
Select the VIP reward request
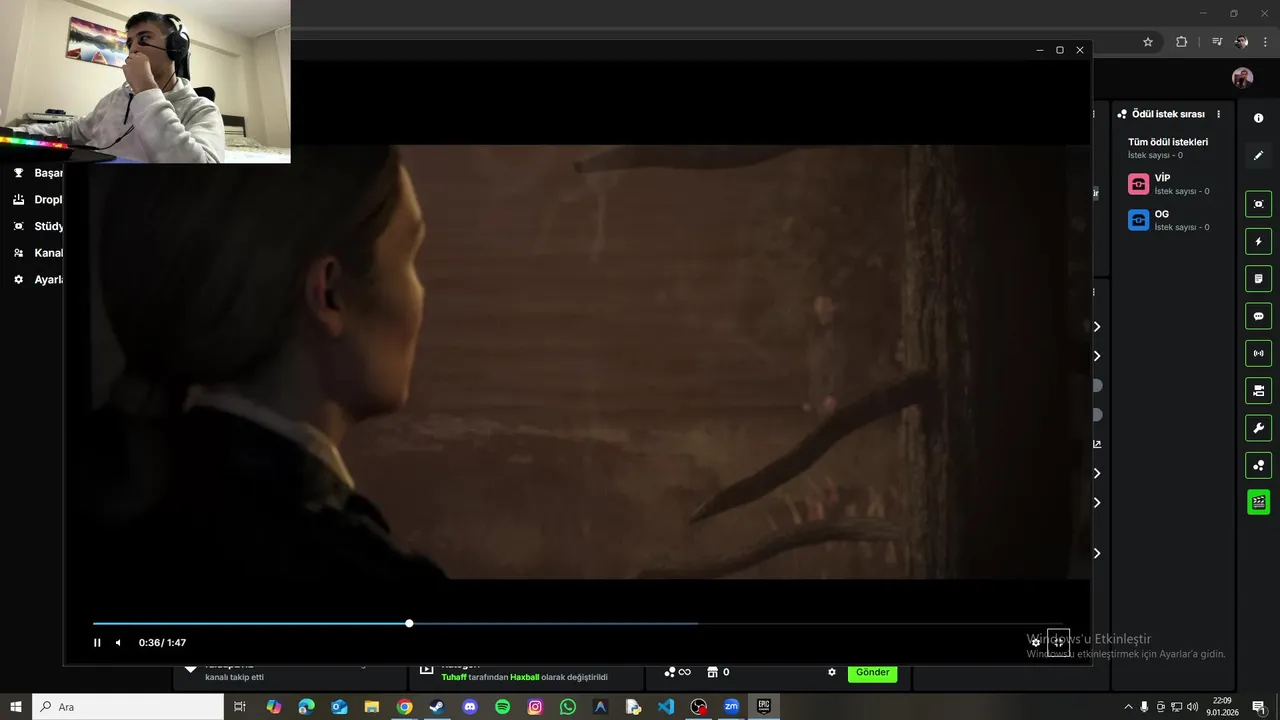click(x=1170, y=184)
